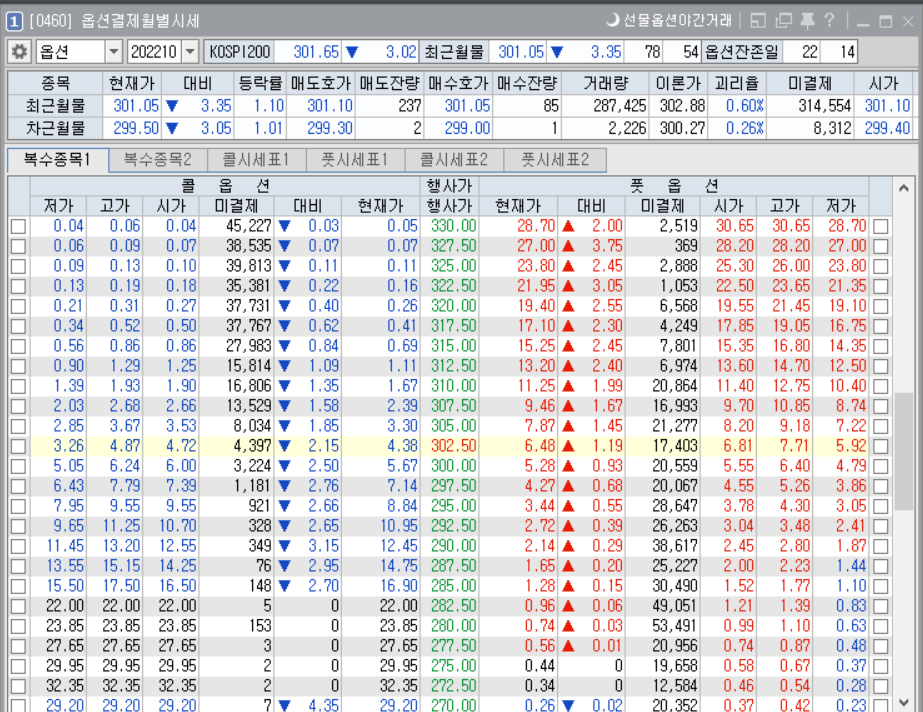This screenshot has height=712, width=923.
Task: Check the put checkbox for strike 310.00
Action: (881, 387)
